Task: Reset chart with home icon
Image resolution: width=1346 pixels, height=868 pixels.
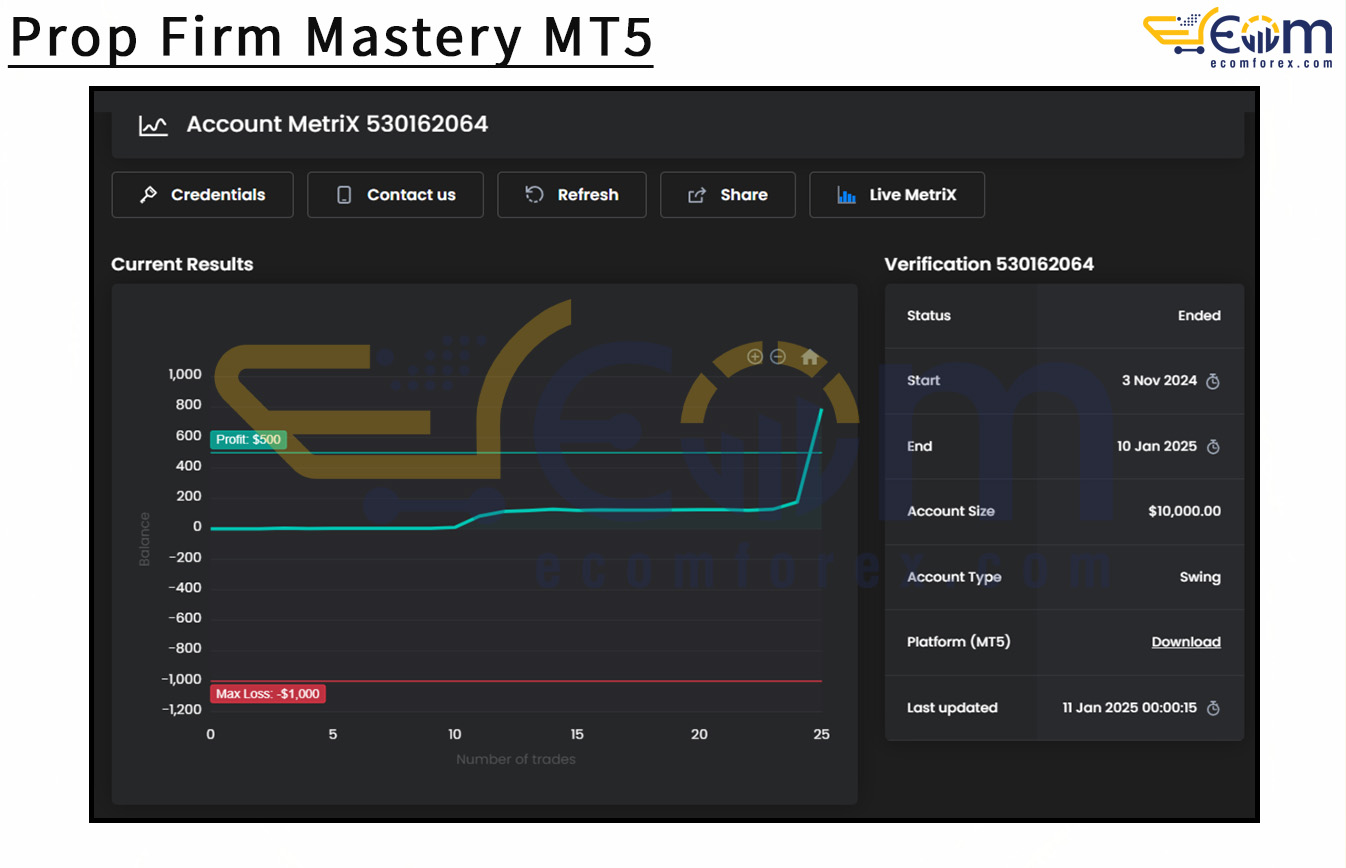Action: click(810, 357)
